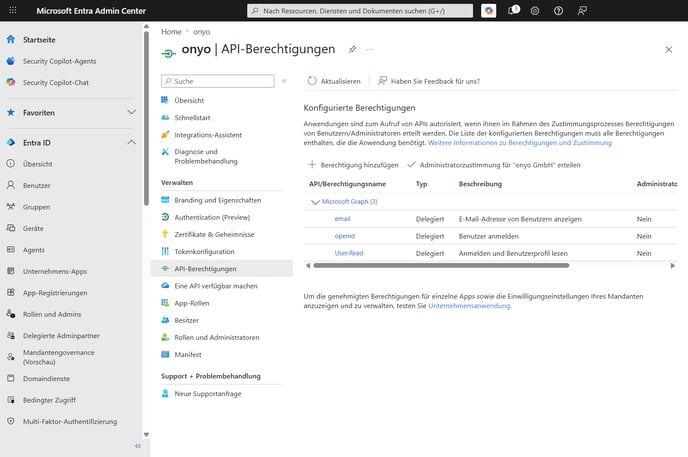Open Rollen und Administratoren menu item
688x457 pixels.
[217, 337]
